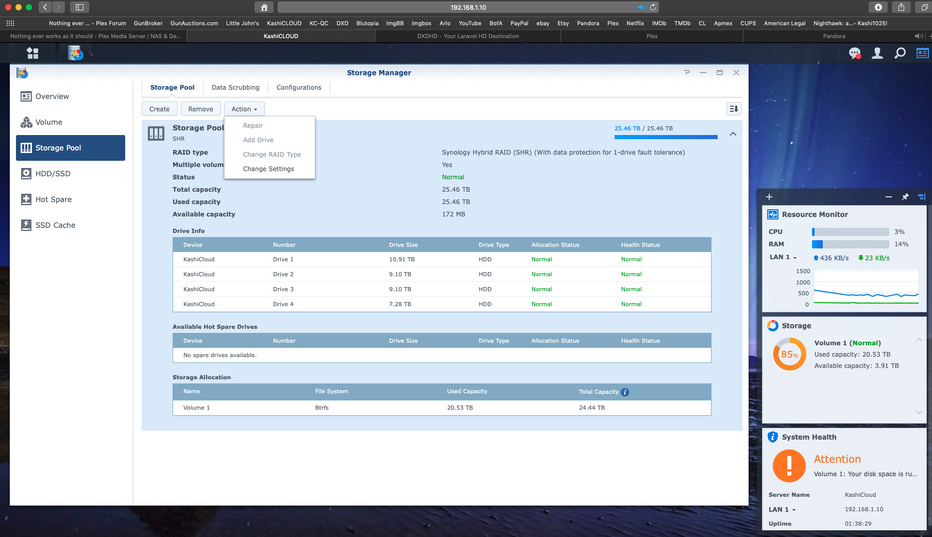Click the total capacity info icon

pyautogui.click(x=625, y=392)
